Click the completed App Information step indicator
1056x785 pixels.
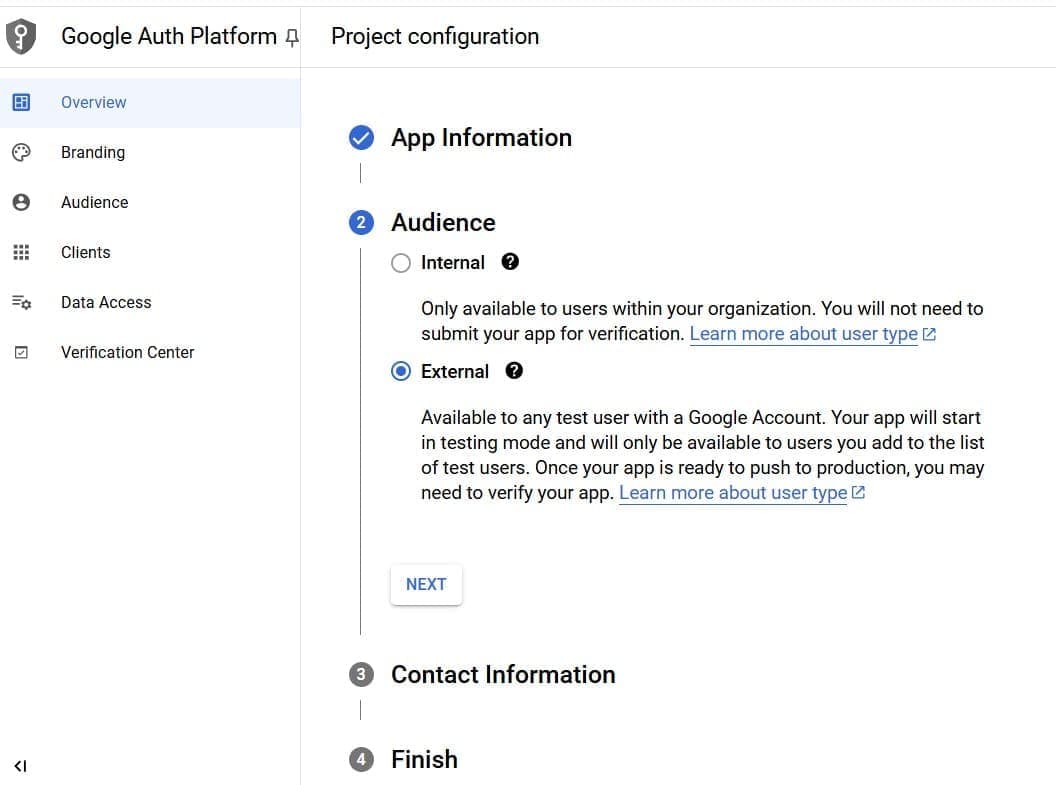point(361,137)
